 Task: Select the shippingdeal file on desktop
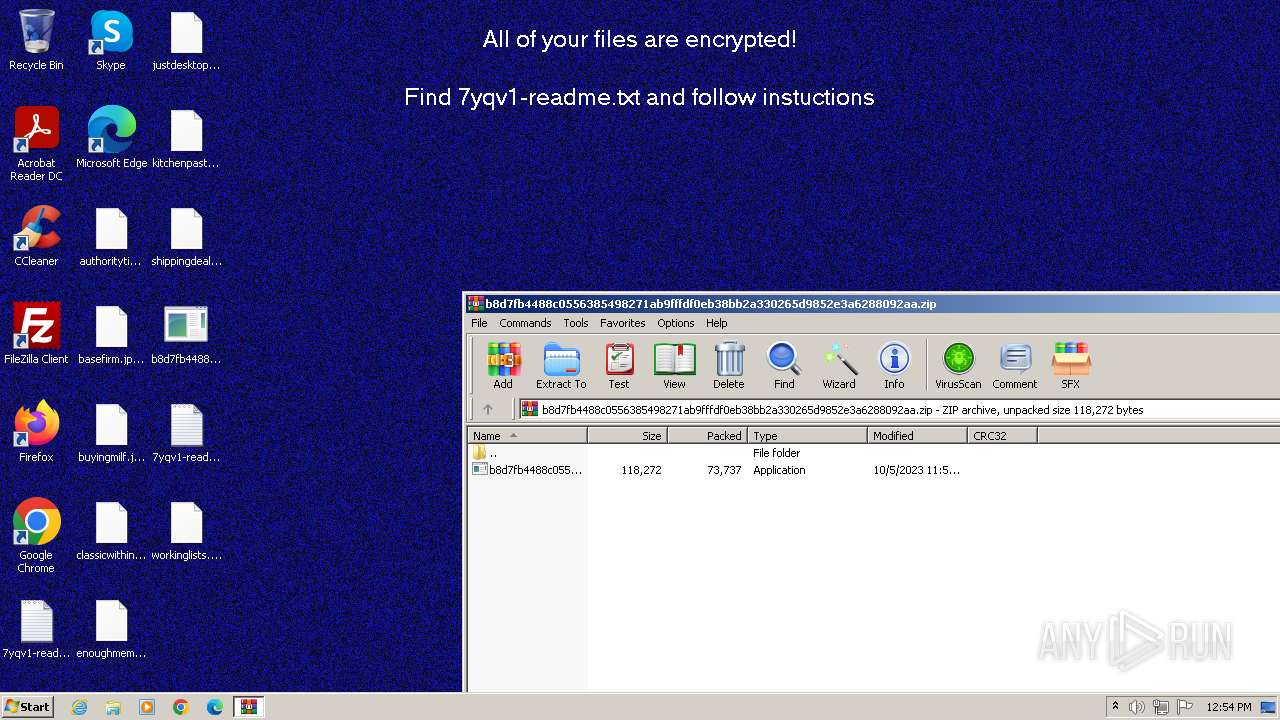tap(186, 236)
